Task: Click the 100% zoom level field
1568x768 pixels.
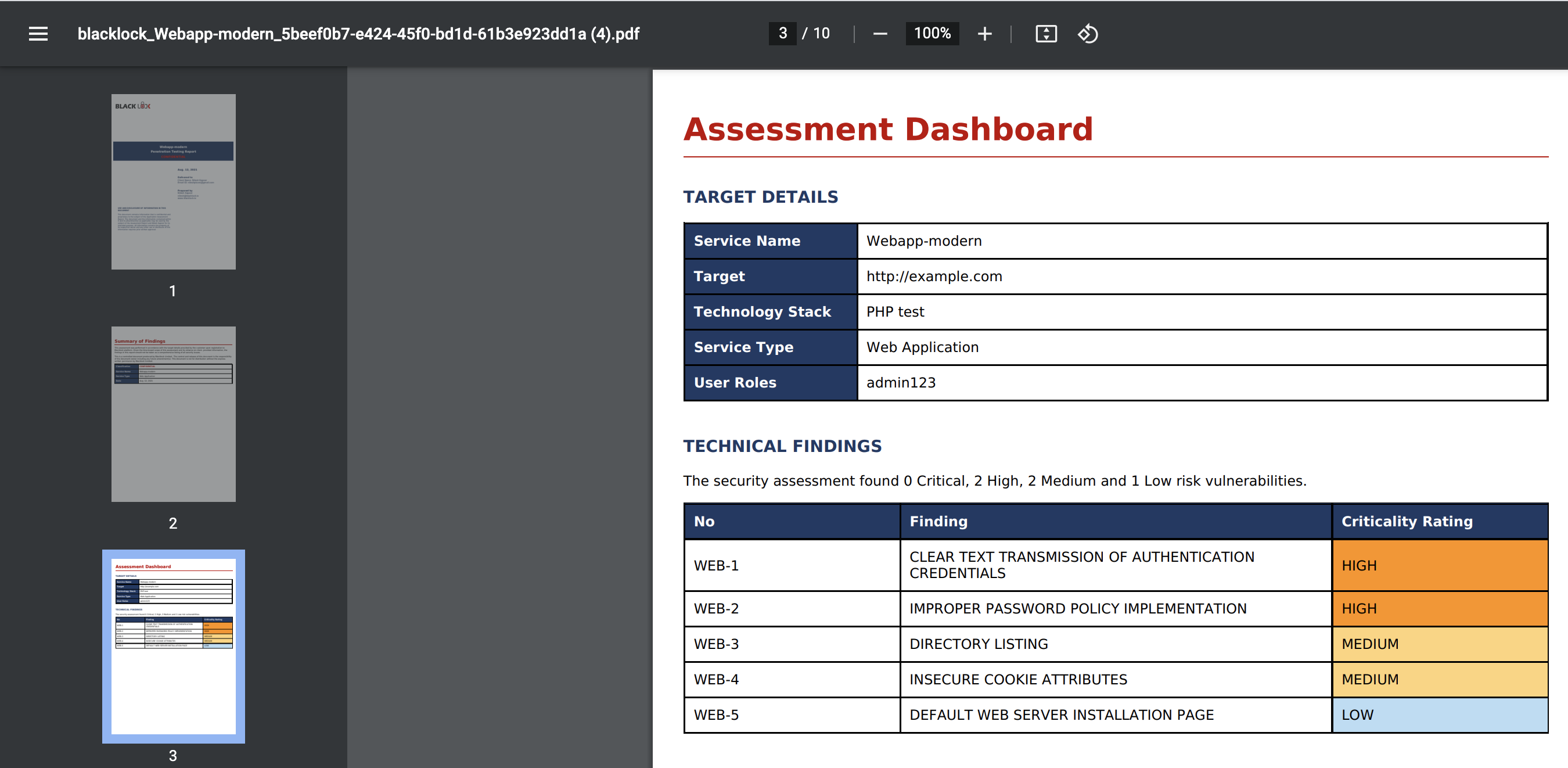Action: pos(932,34)
